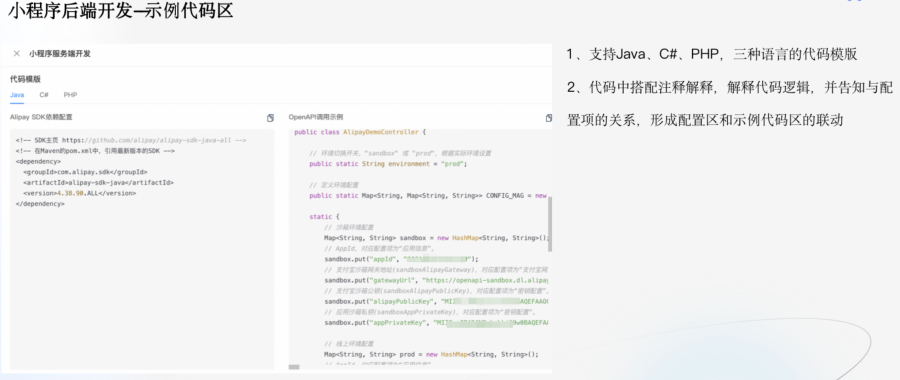Click the 代码模版 heading
This screenshot has width=900, height=380.
25,79
